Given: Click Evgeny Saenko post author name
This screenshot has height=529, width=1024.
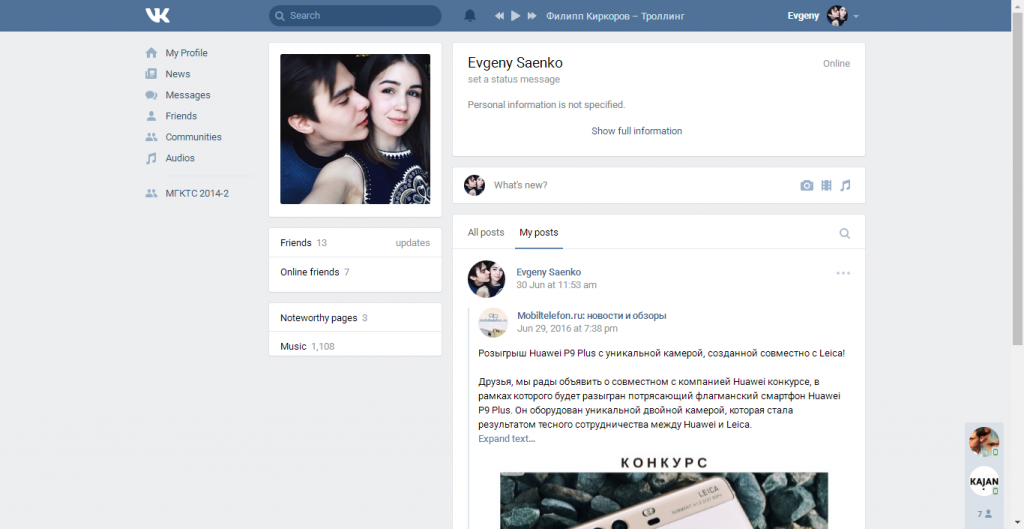Looking at the screenshot, I should point(549,272).
